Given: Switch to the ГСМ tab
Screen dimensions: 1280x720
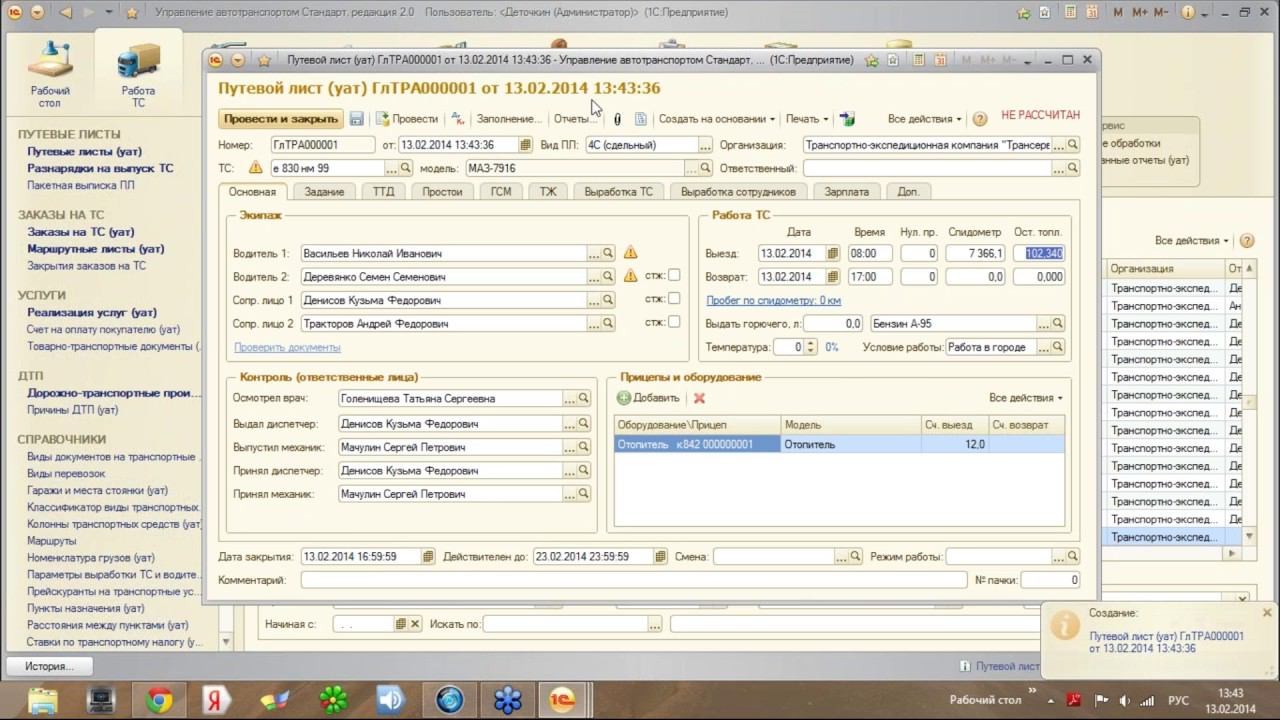Looking at the screenshot, I should point(500,191).
